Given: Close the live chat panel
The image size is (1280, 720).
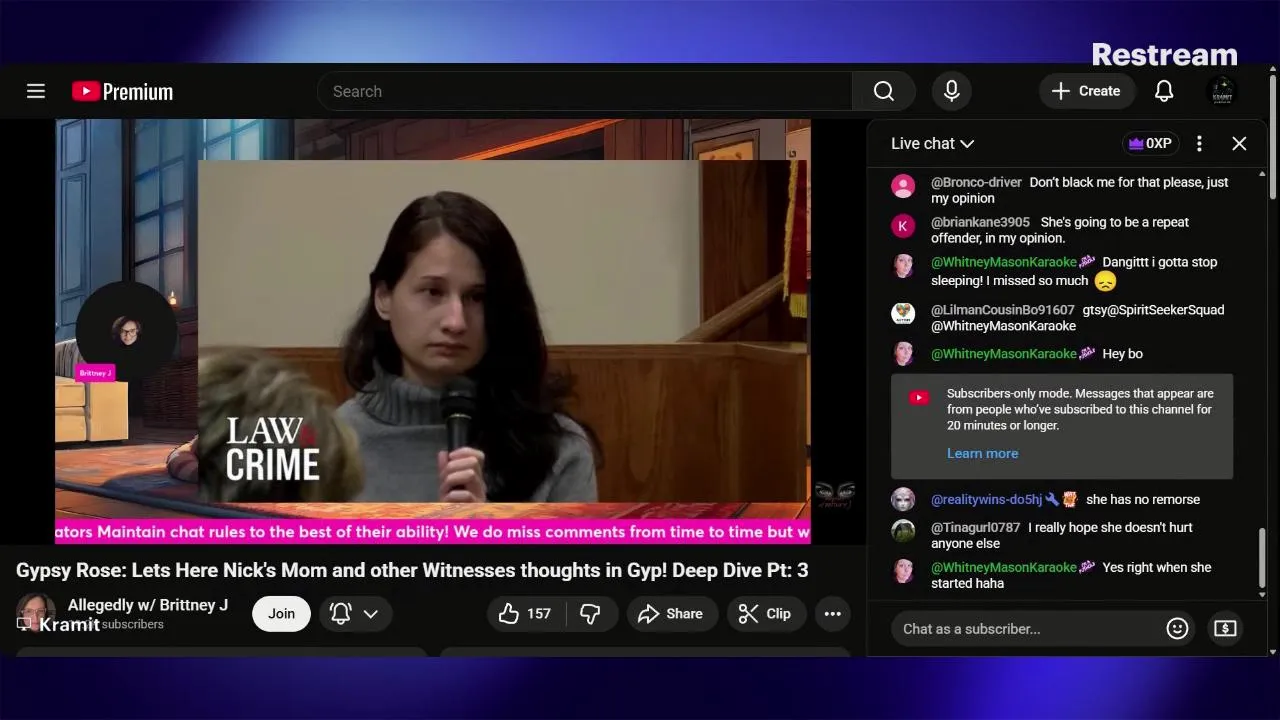Looking at the screenshot, I should click(x=1239, y=143).
